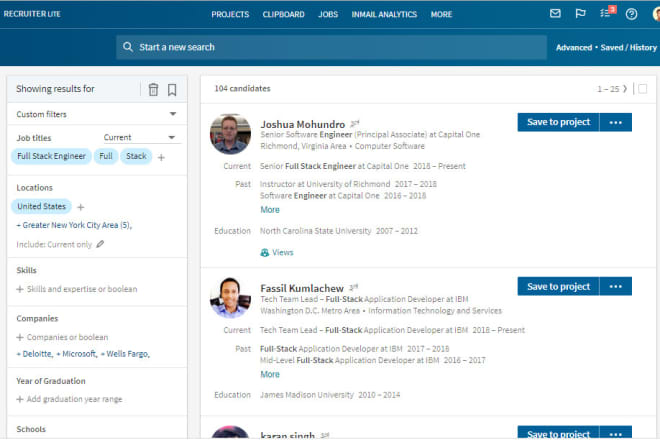Clear search filters with trash icon
The height and width of the screenshot is (440, 660).
153,89
